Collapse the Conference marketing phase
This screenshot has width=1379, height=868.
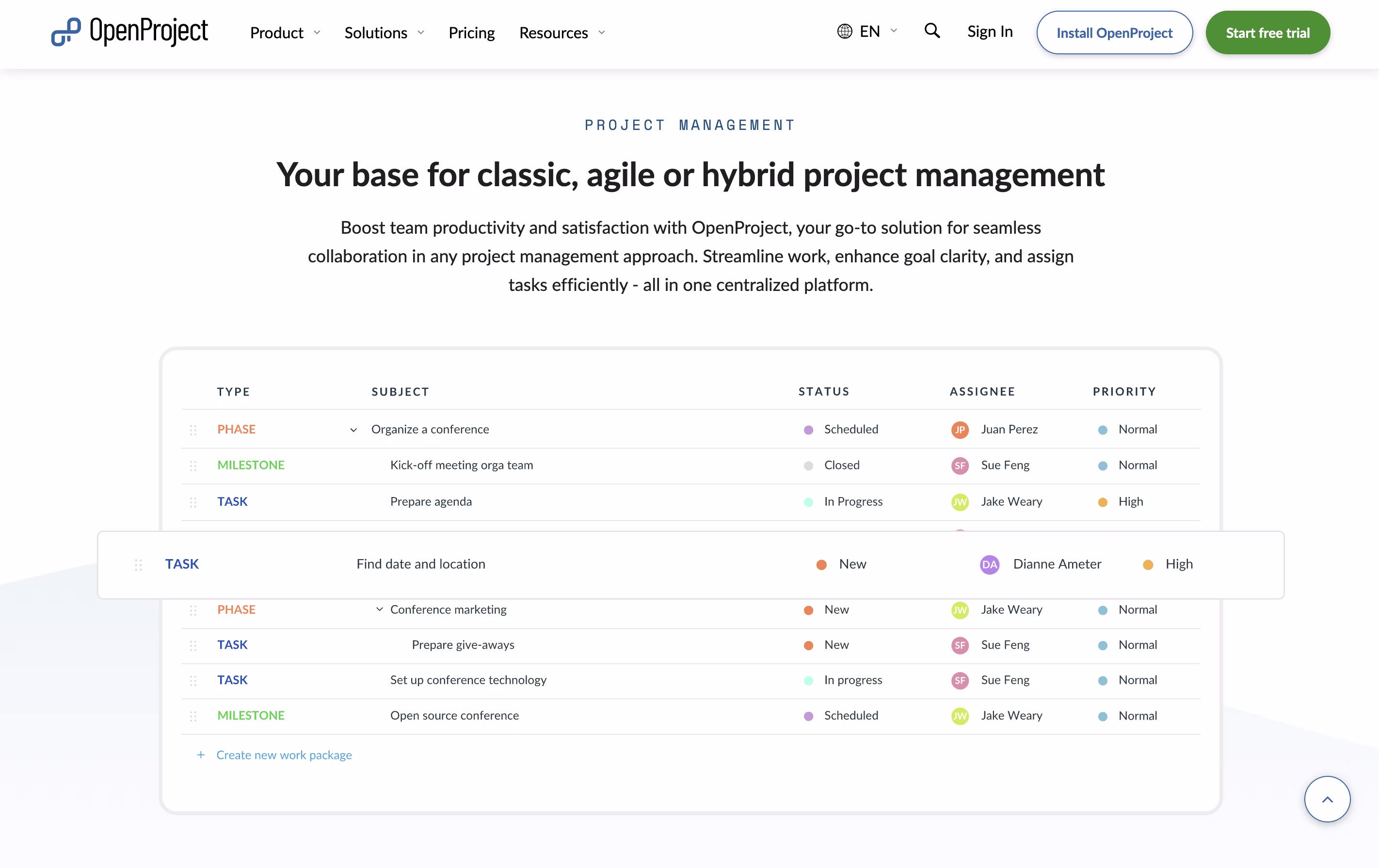tap(379, 609)
